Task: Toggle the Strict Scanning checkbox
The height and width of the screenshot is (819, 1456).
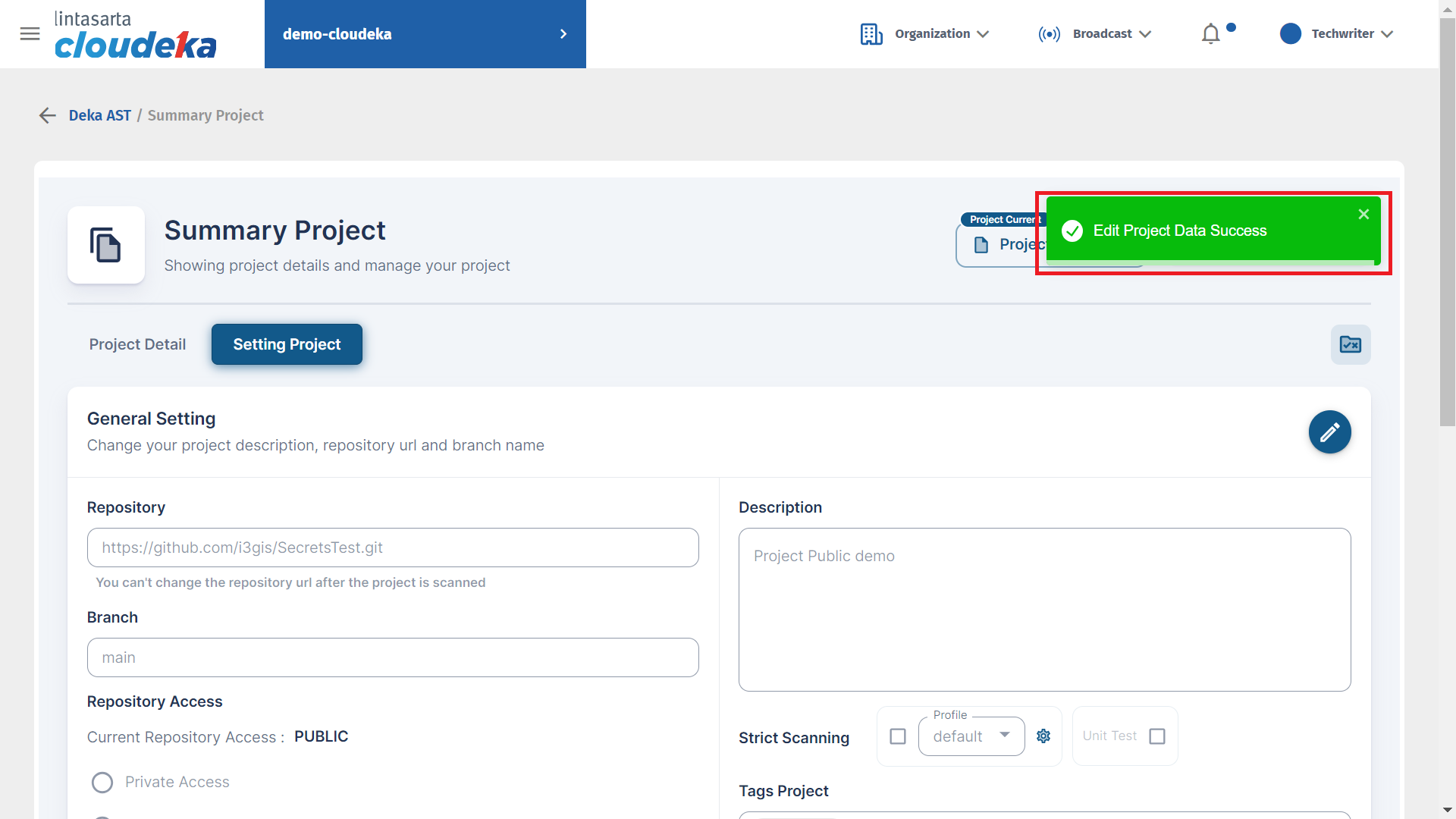Action: 898,736
